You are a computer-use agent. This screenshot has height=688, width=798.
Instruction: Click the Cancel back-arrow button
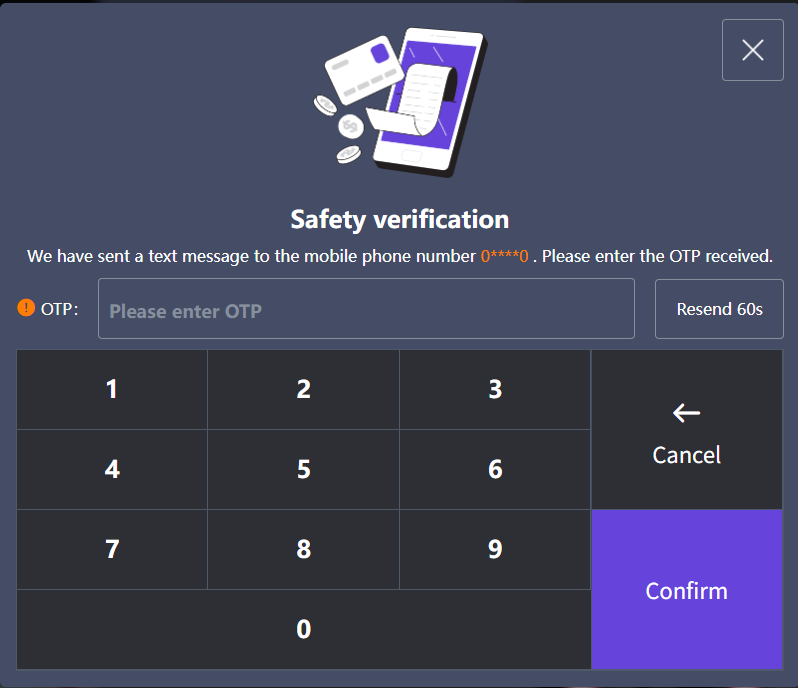pyautogui.click(x=686, y=430)
